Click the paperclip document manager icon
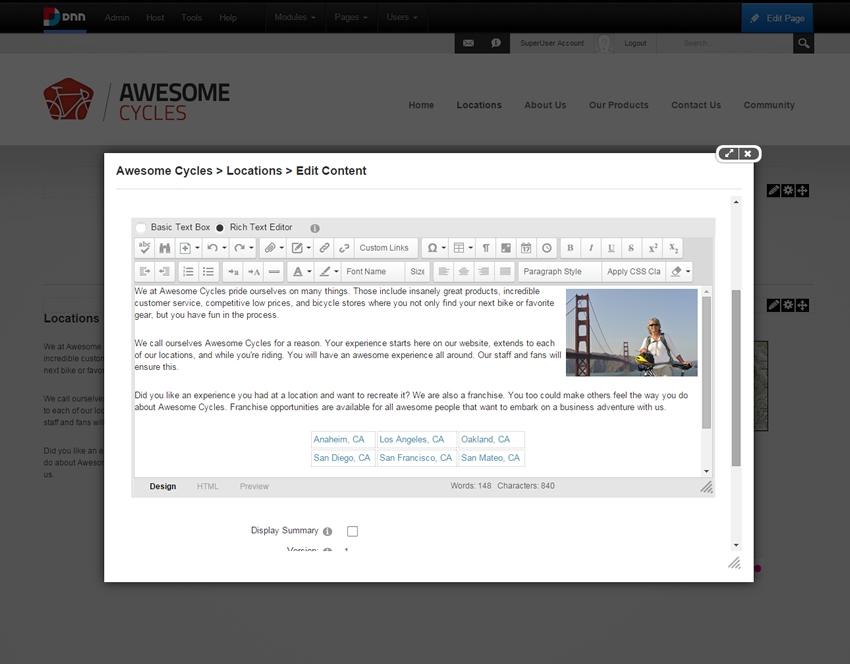 click(x=270, y=248)
